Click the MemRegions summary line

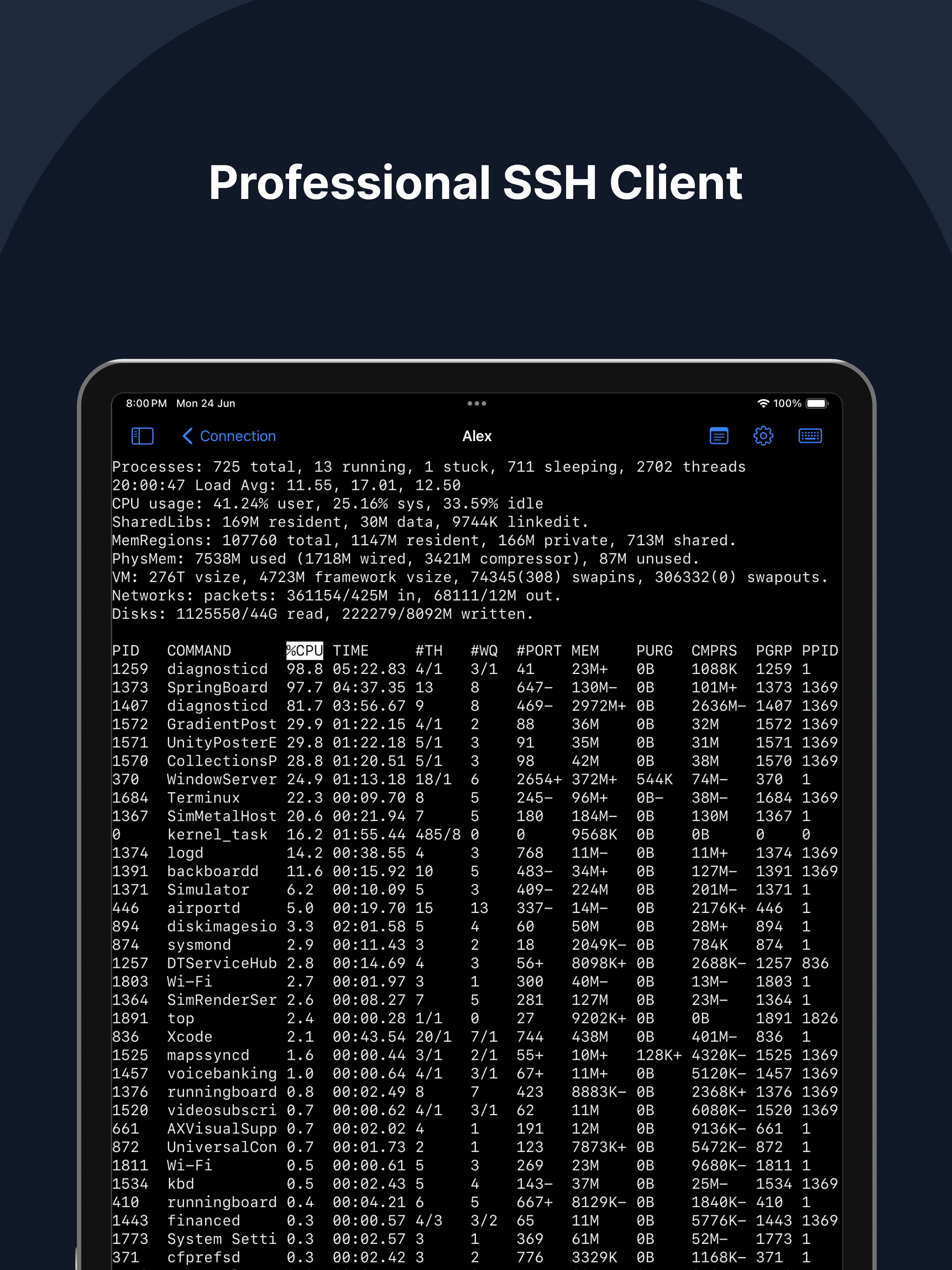click(424, 540)
